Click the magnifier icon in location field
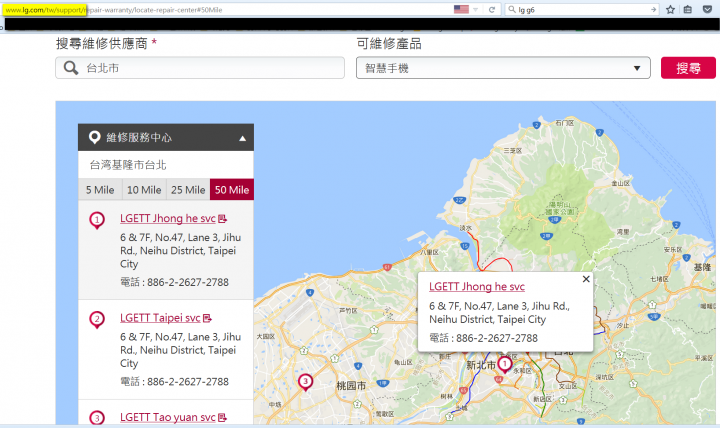This screenshot has height=428, width=720. tap(71, 68)
